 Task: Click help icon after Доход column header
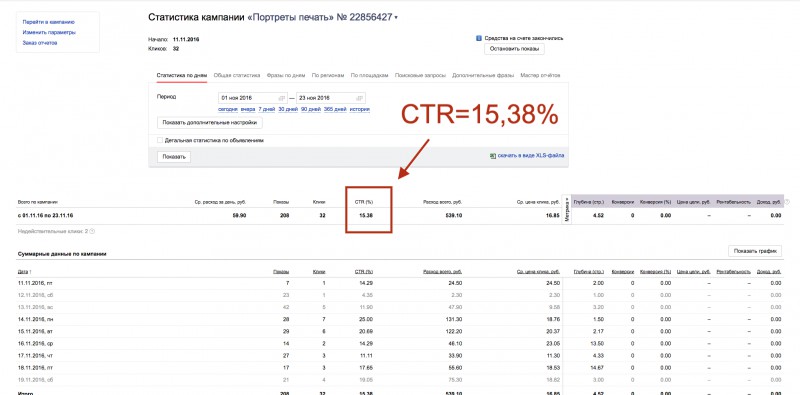787,202
